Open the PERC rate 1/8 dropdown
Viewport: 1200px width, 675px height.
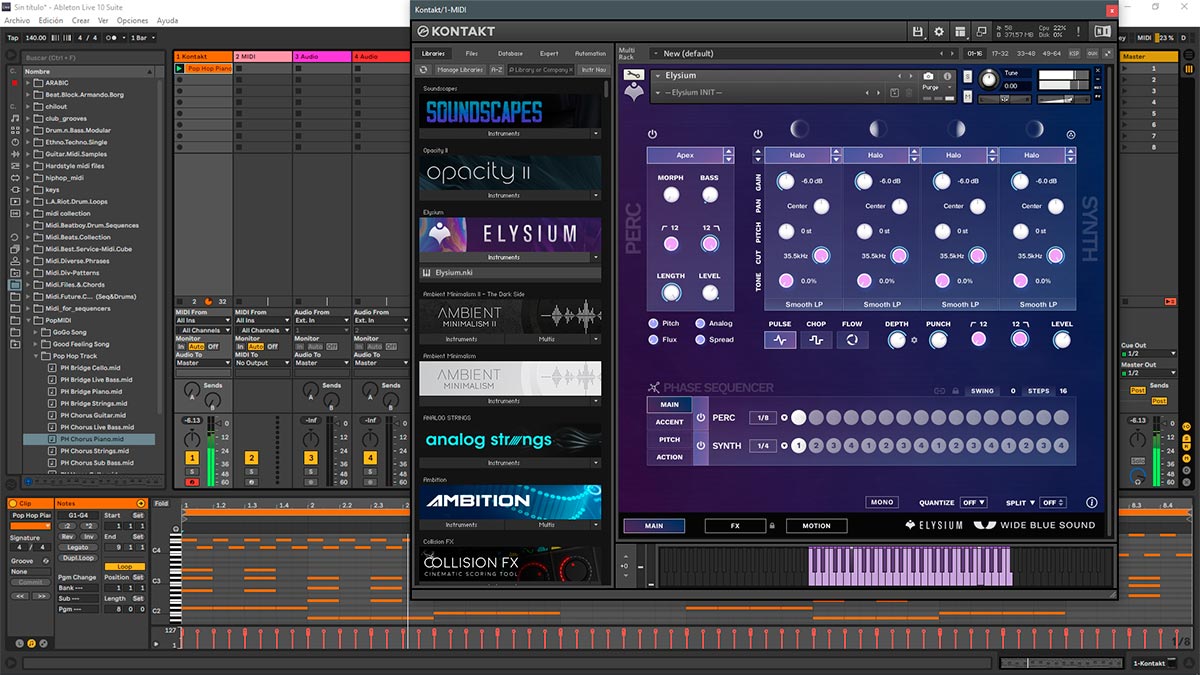coord(761,418)
